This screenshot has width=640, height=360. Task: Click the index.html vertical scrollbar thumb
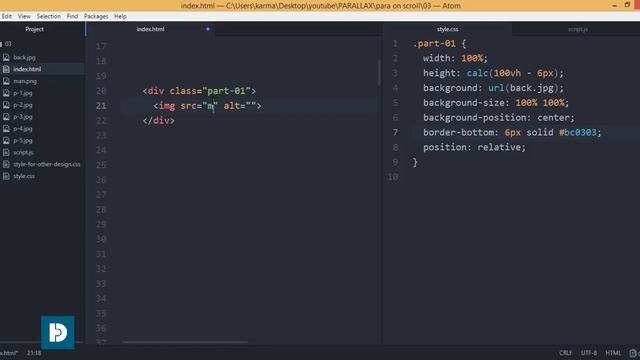379,73
